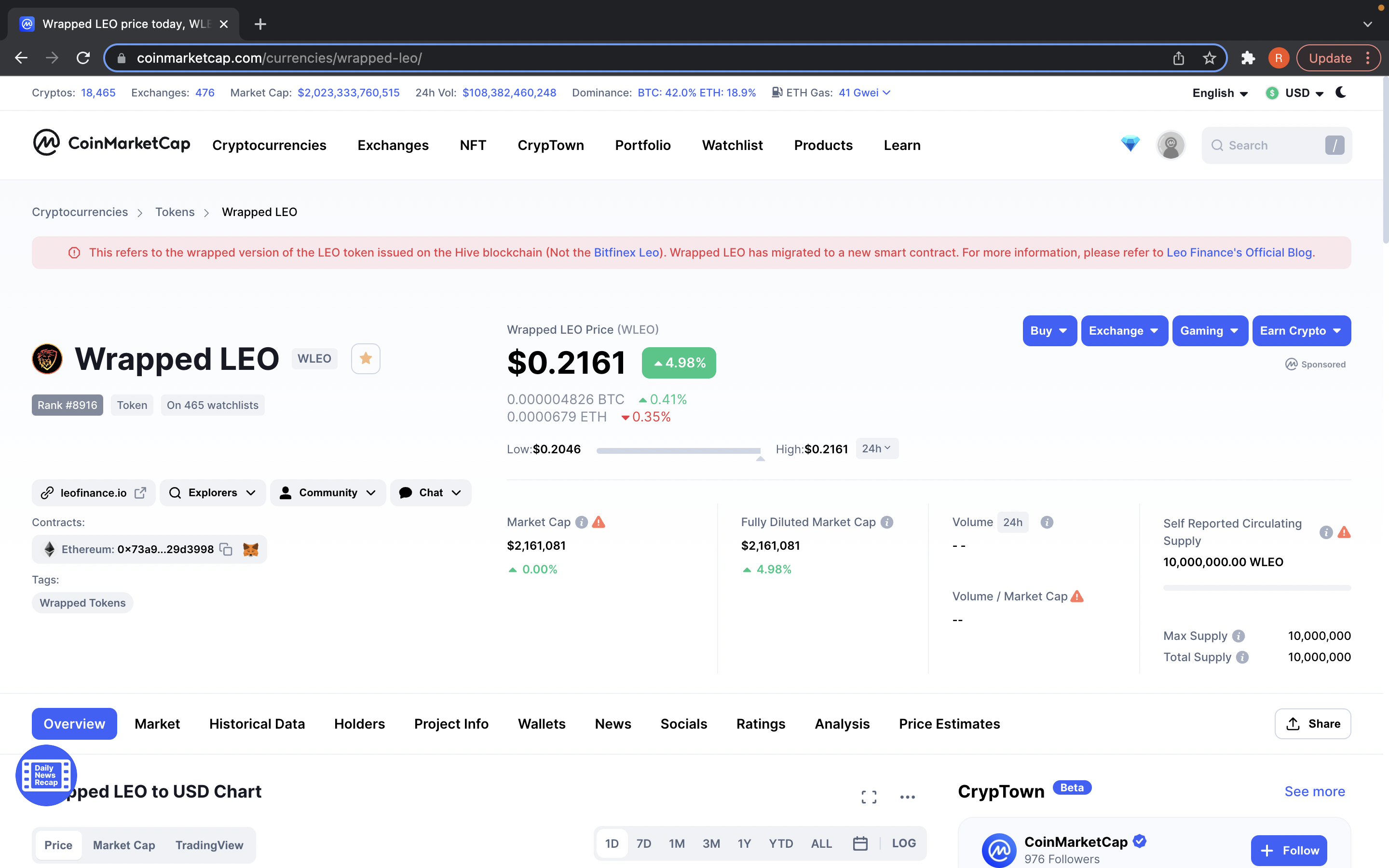Click Volume / Market Cap warning icon
The width and height of the screenshot is (1389, 868).
(x=1077, y=596)
